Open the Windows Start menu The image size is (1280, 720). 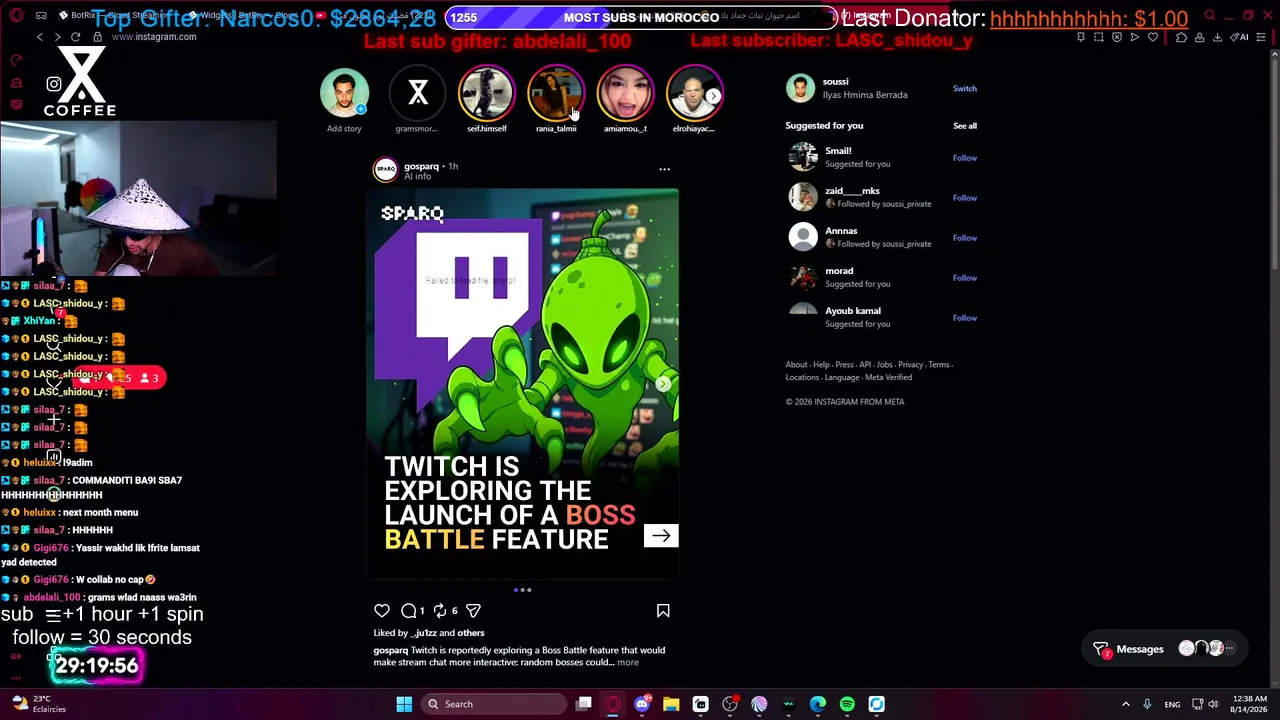[x=404, y=704]
